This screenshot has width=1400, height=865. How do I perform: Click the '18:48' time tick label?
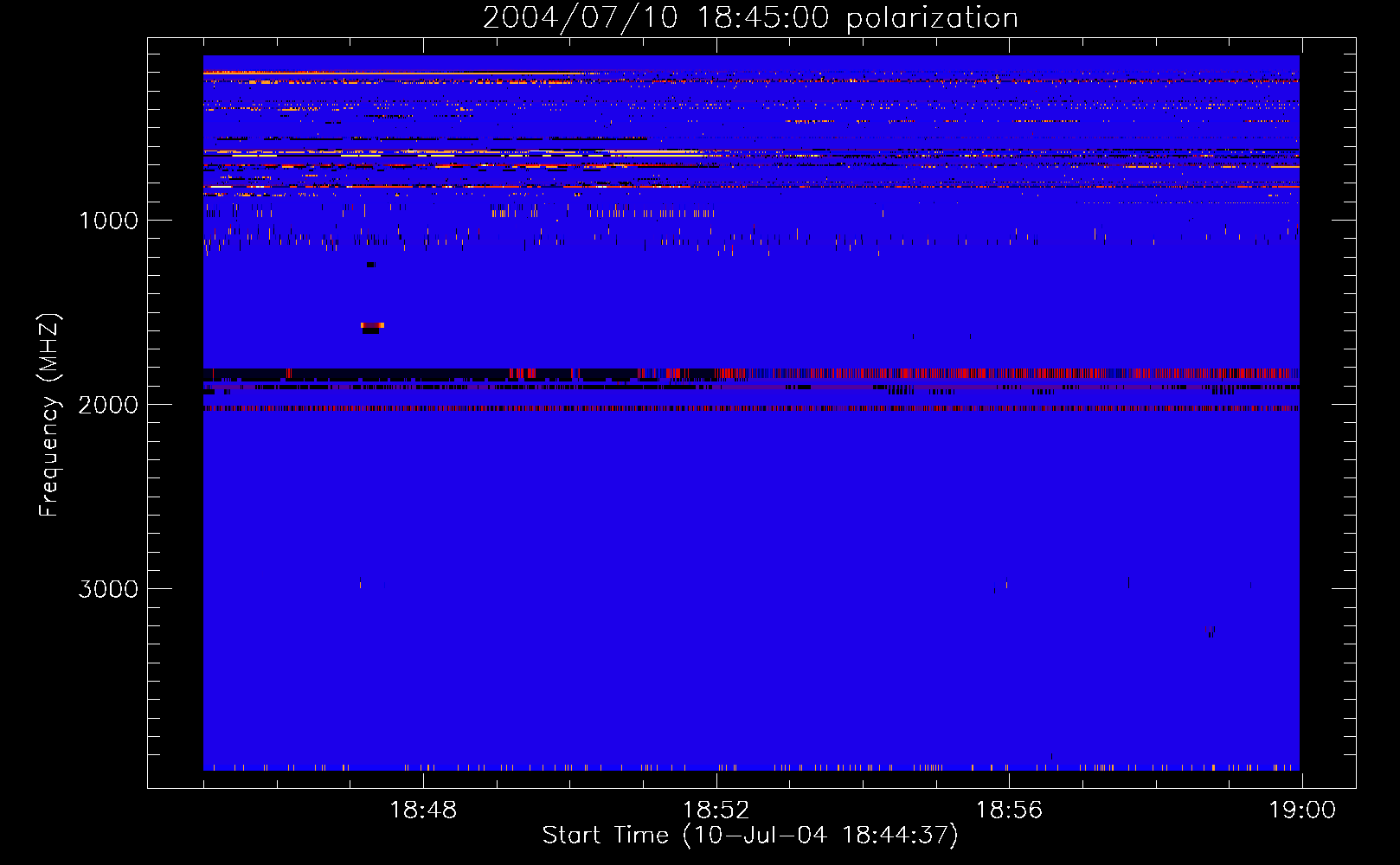click(423, 811)
